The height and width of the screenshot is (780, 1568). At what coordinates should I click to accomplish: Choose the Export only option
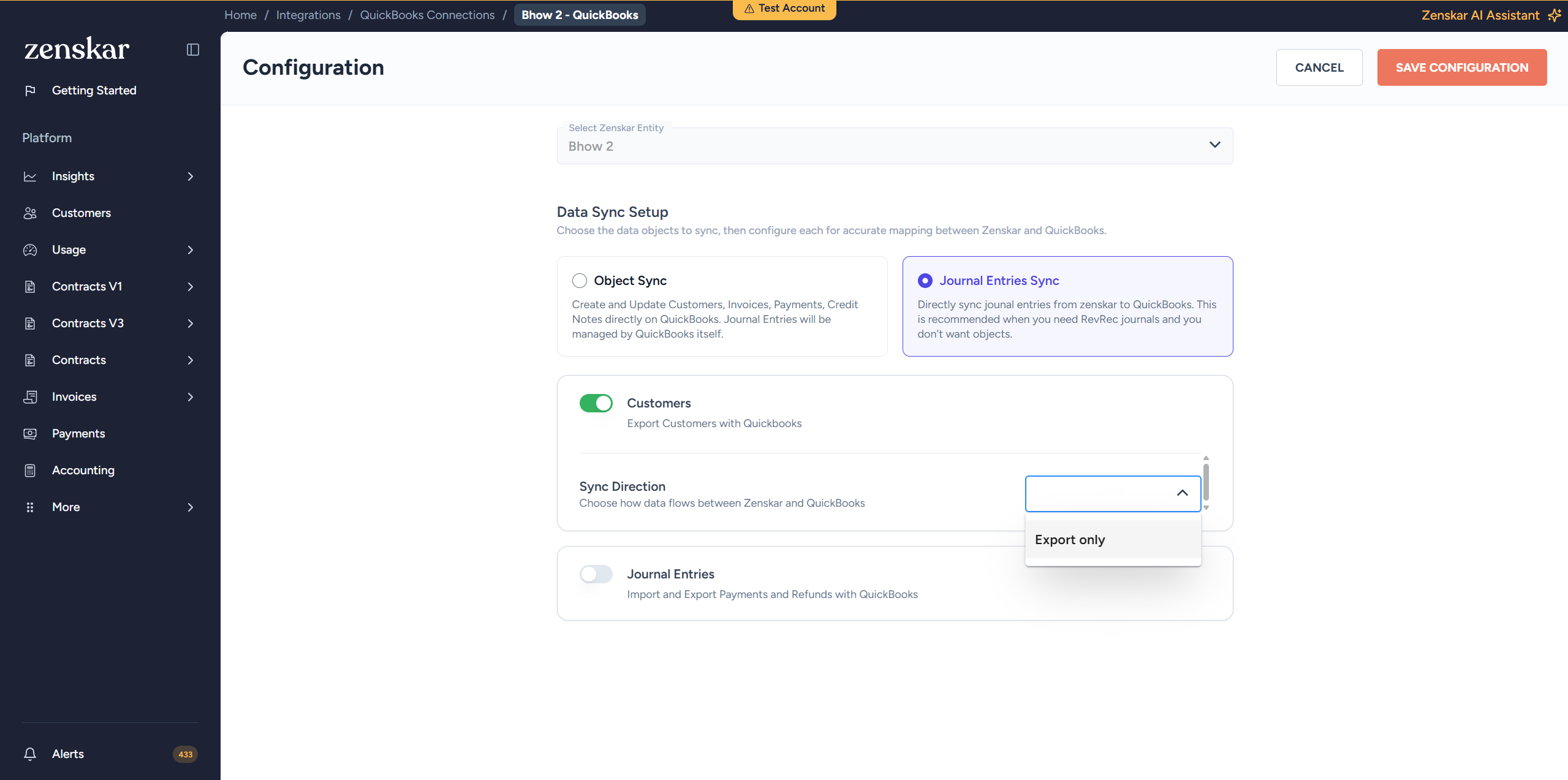1070,540
